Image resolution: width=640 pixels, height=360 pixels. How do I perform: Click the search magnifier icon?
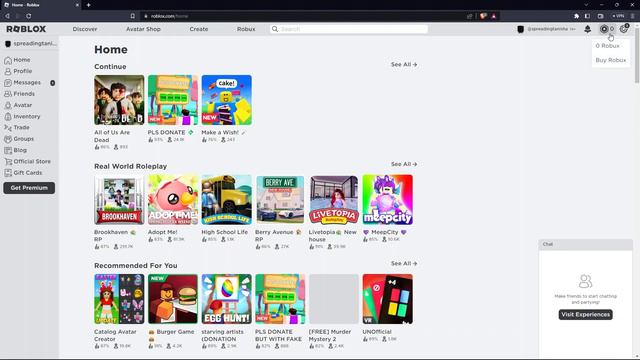pos(275,29)
